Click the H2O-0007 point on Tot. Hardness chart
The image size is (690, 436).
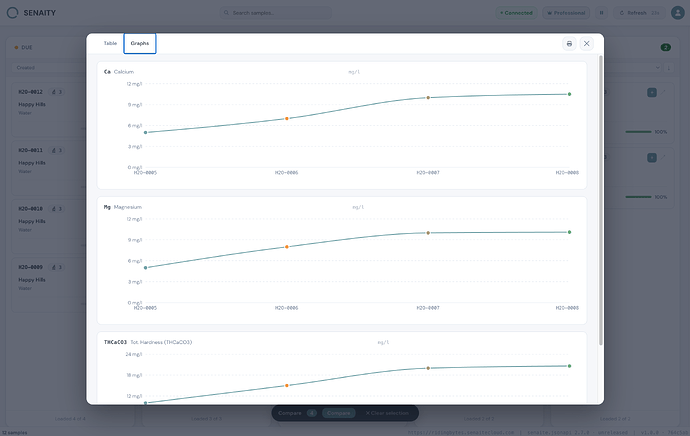tap(428, 368)
